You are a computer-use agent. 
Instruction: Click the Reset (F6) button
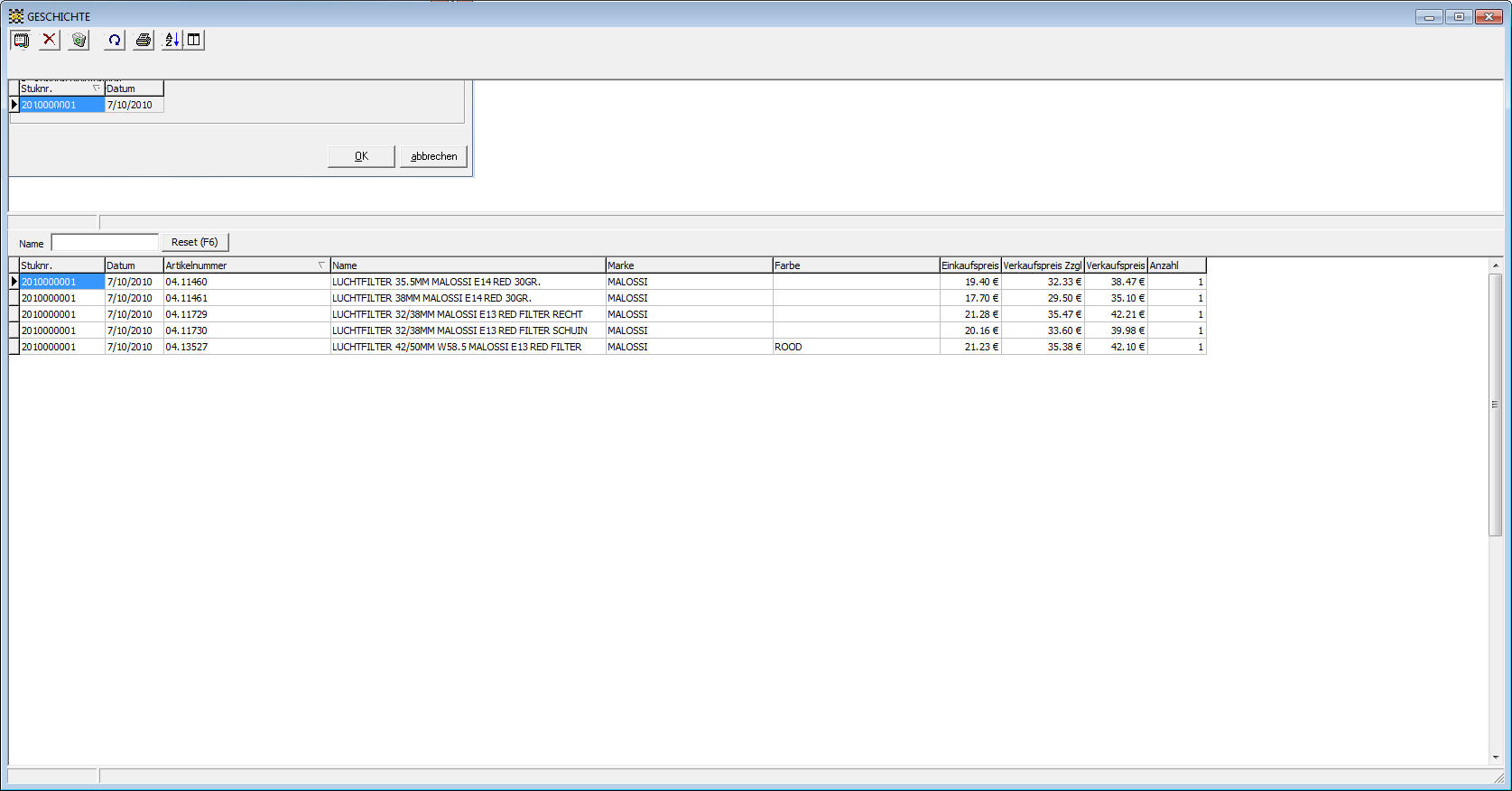click(195, 242)
